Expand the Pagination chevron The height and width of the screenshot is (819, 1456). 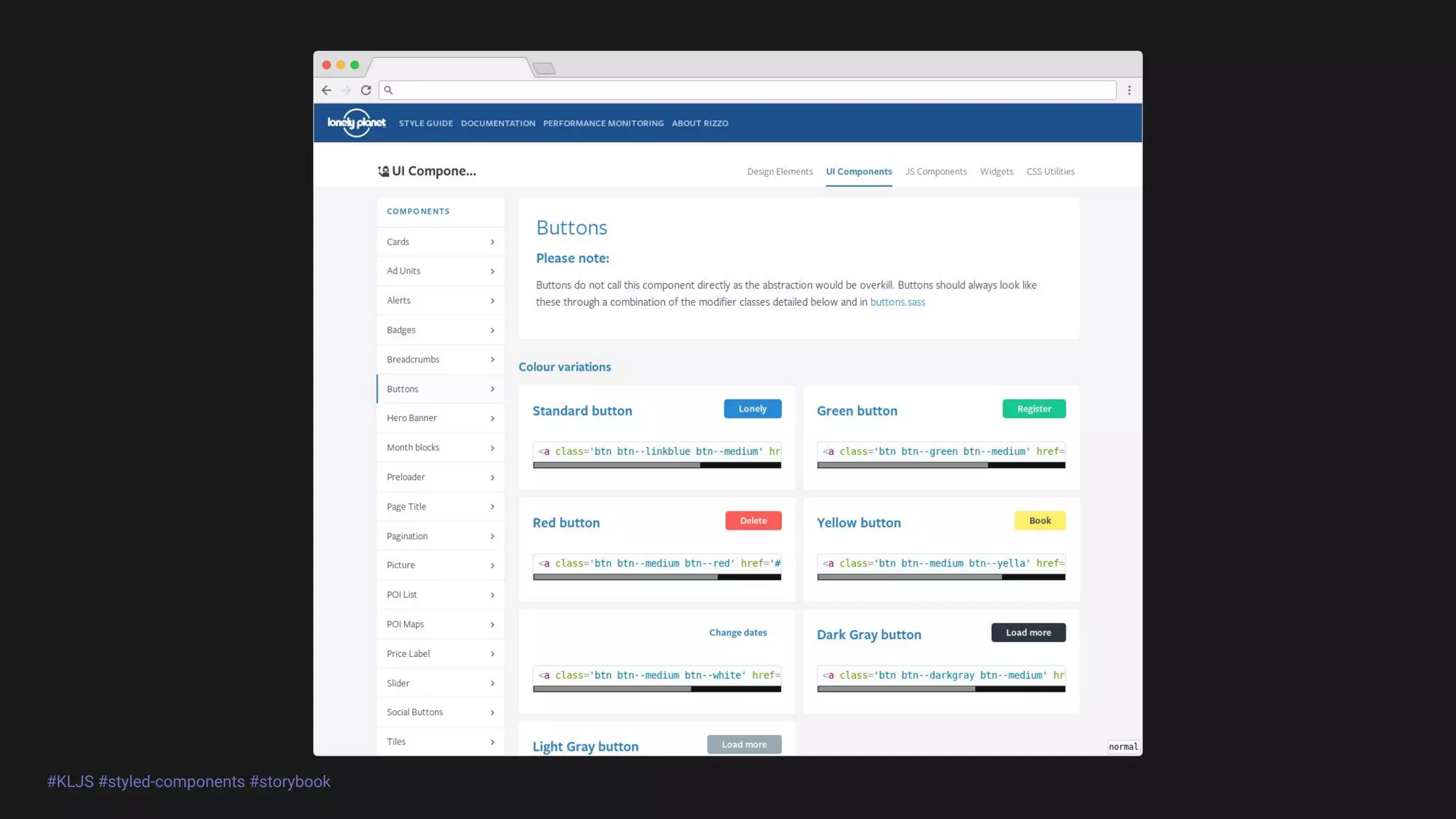pos(492,537)
